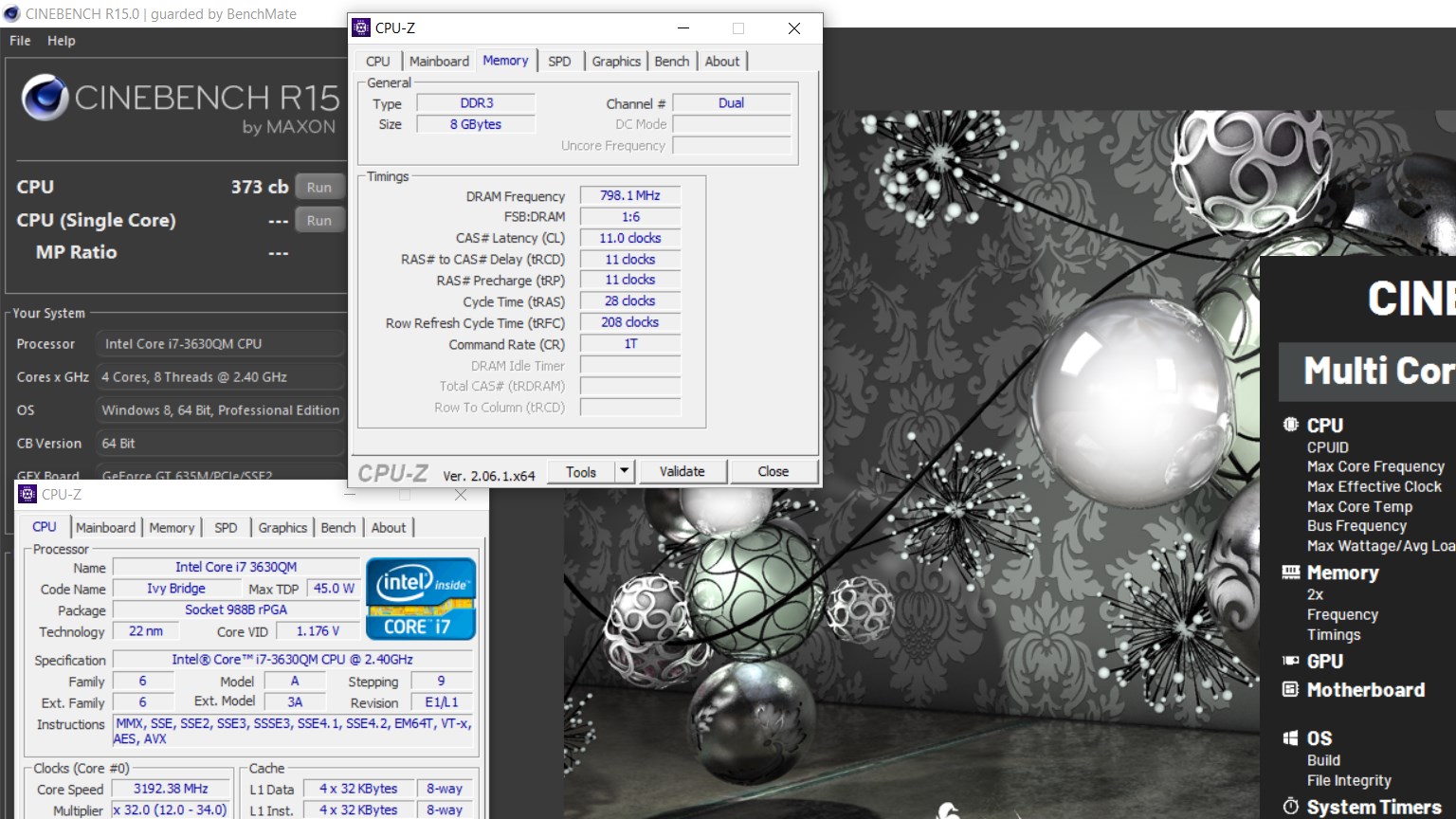Click the Validate button in CPU-Z
The width and height of the screenshot is (1456, 819).
(682, 471)
